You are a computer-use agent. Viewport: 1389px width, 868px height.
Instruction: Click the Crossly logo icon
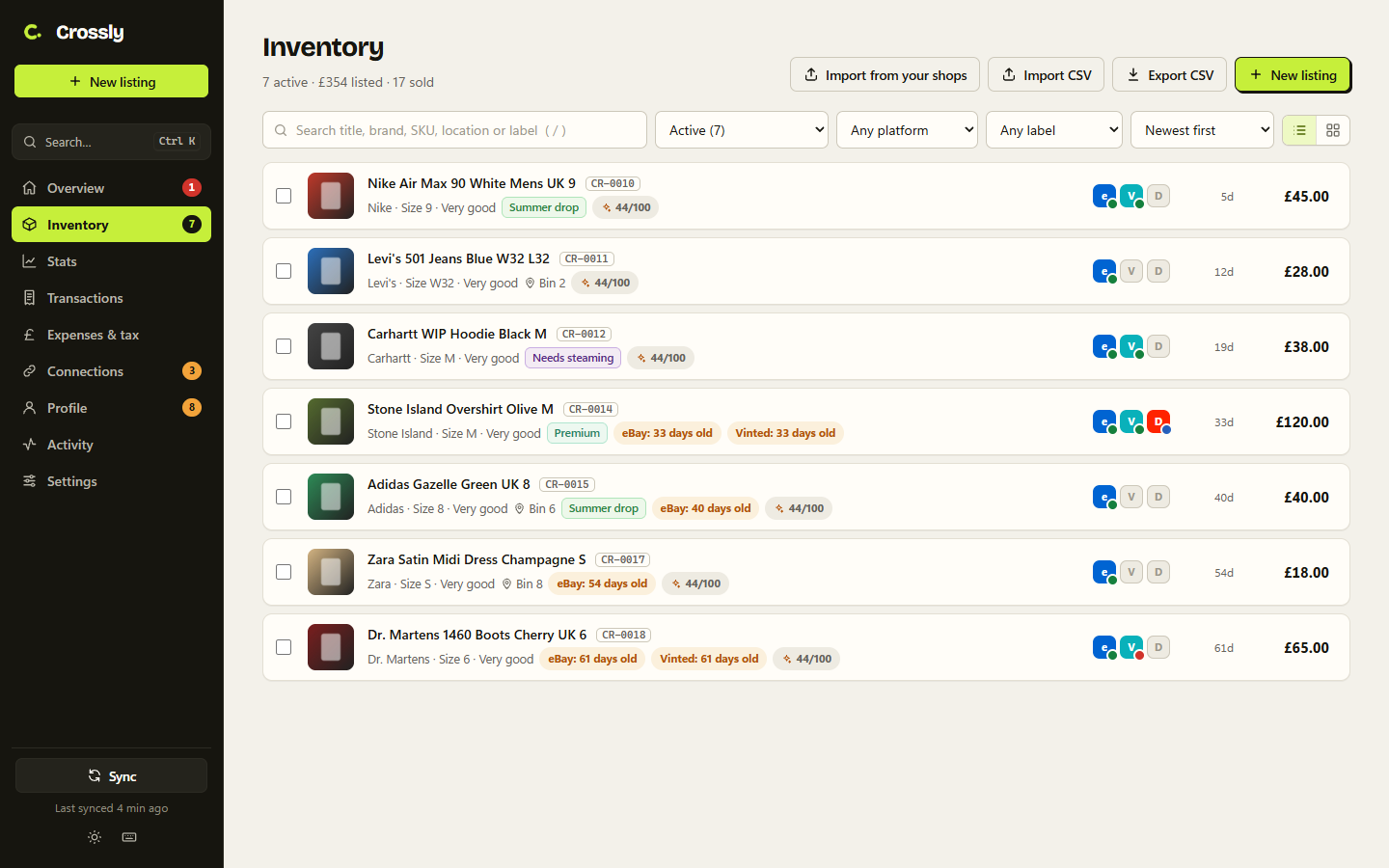(x=33, y=32)
